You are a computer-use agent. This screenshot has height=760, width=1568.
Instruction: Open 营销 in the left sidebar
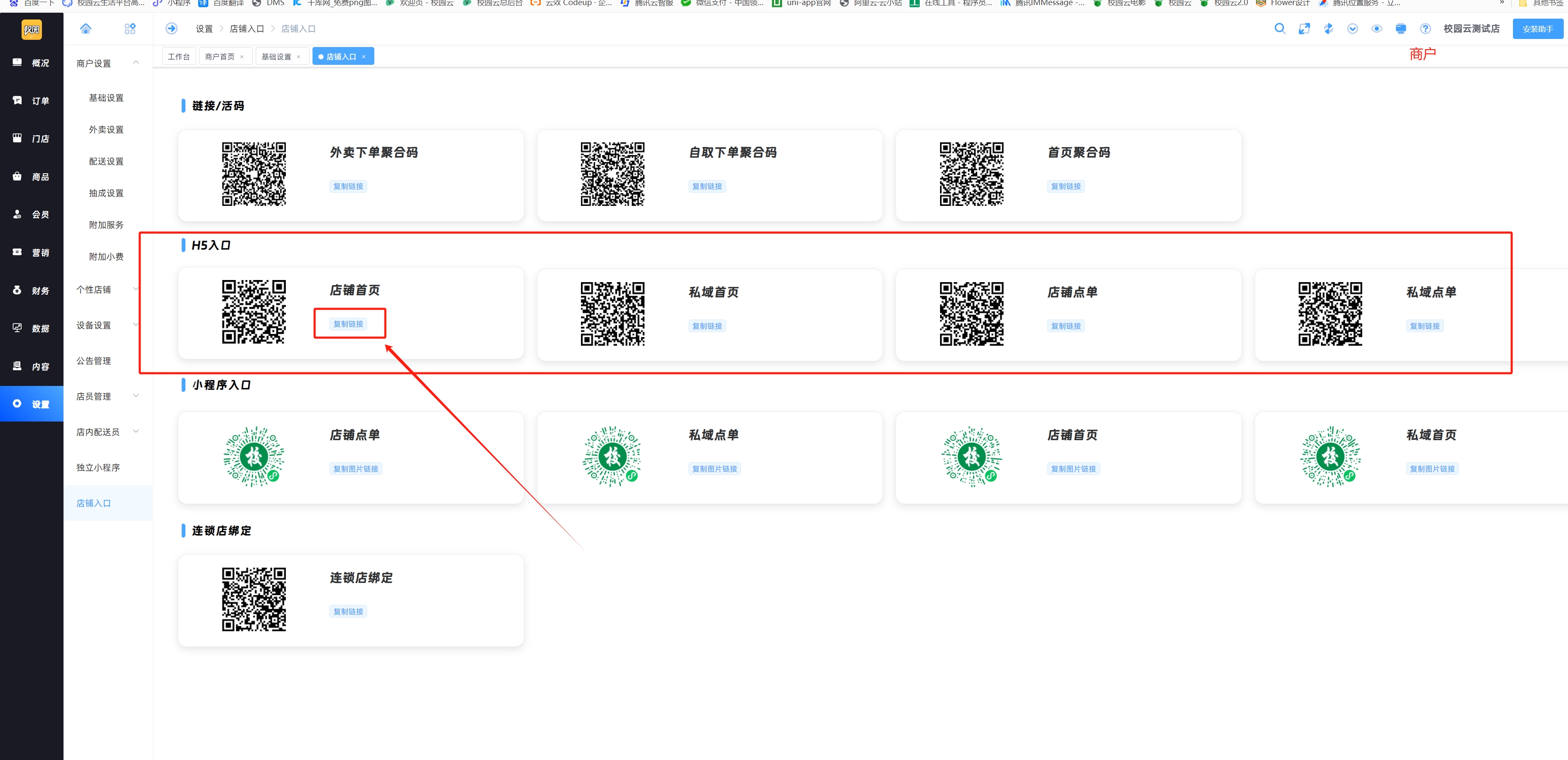point(32,253)
